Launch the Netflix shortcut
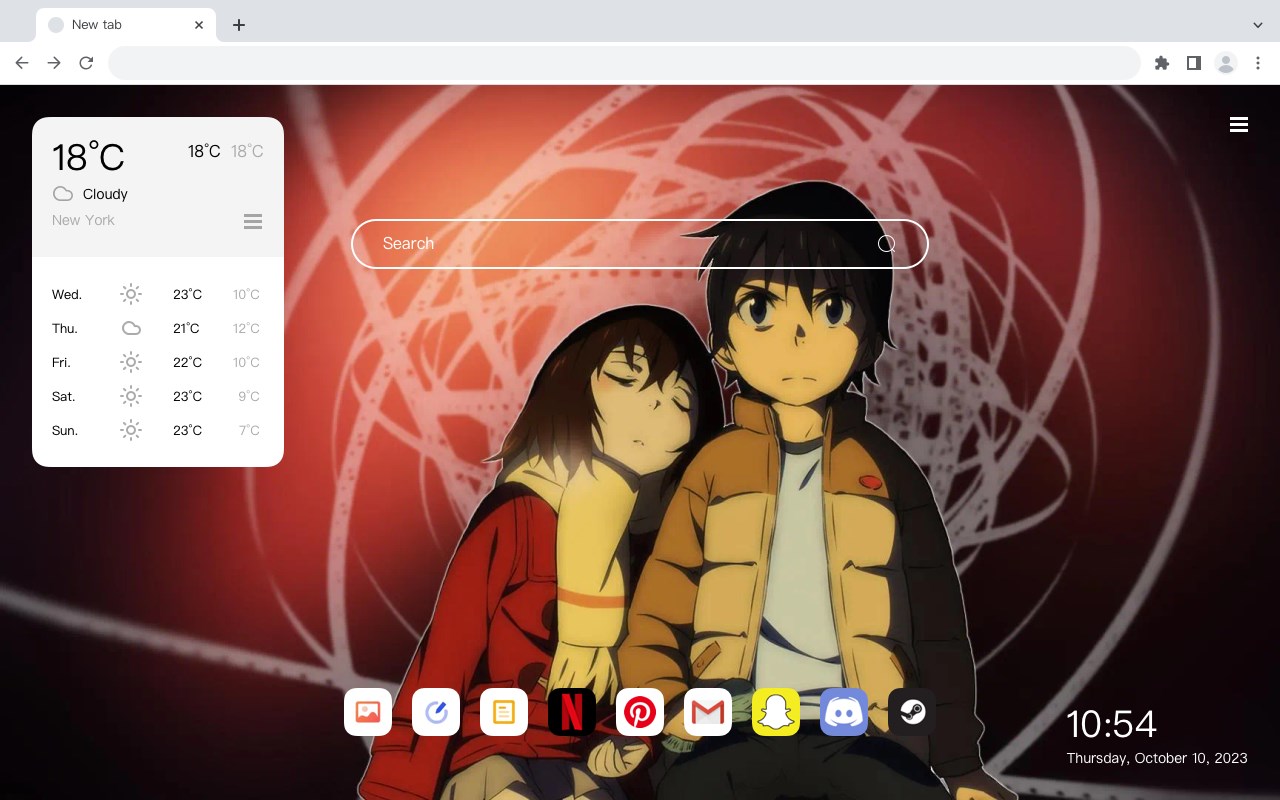 572,712
